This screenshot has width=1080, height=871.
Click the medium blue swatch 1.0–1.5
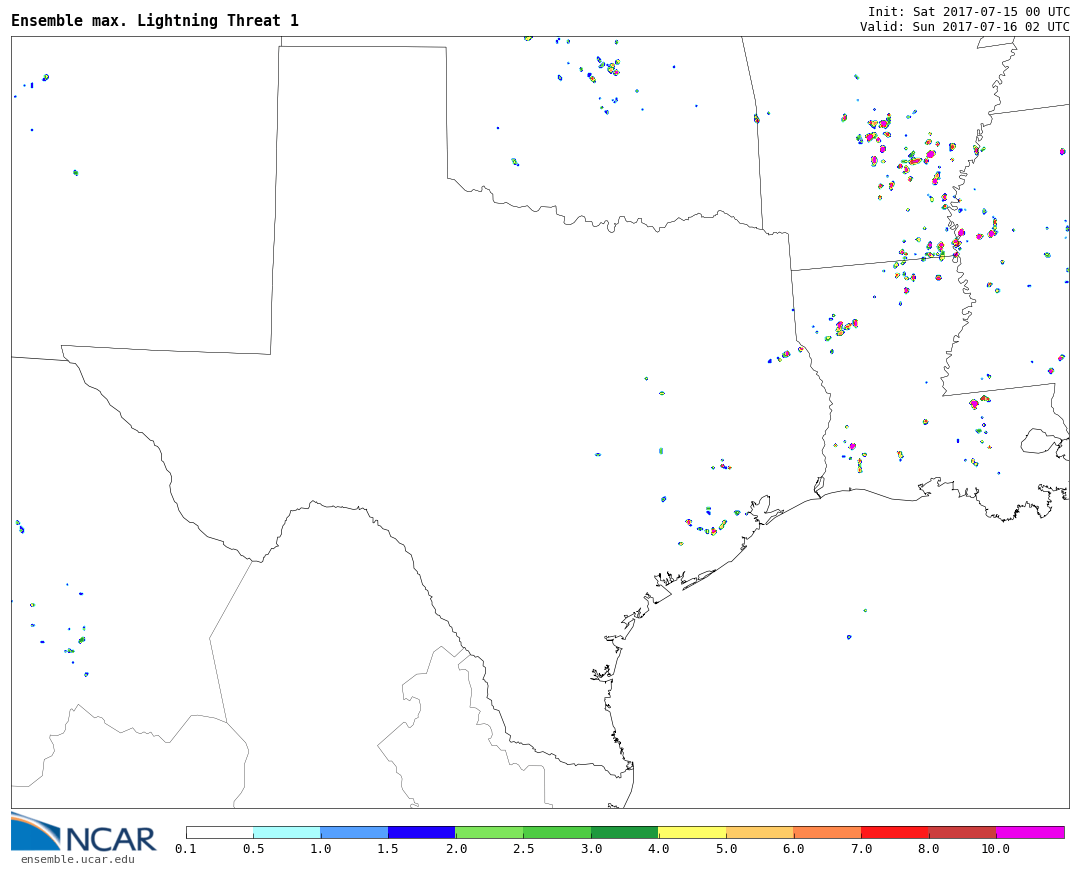[354, 832]
